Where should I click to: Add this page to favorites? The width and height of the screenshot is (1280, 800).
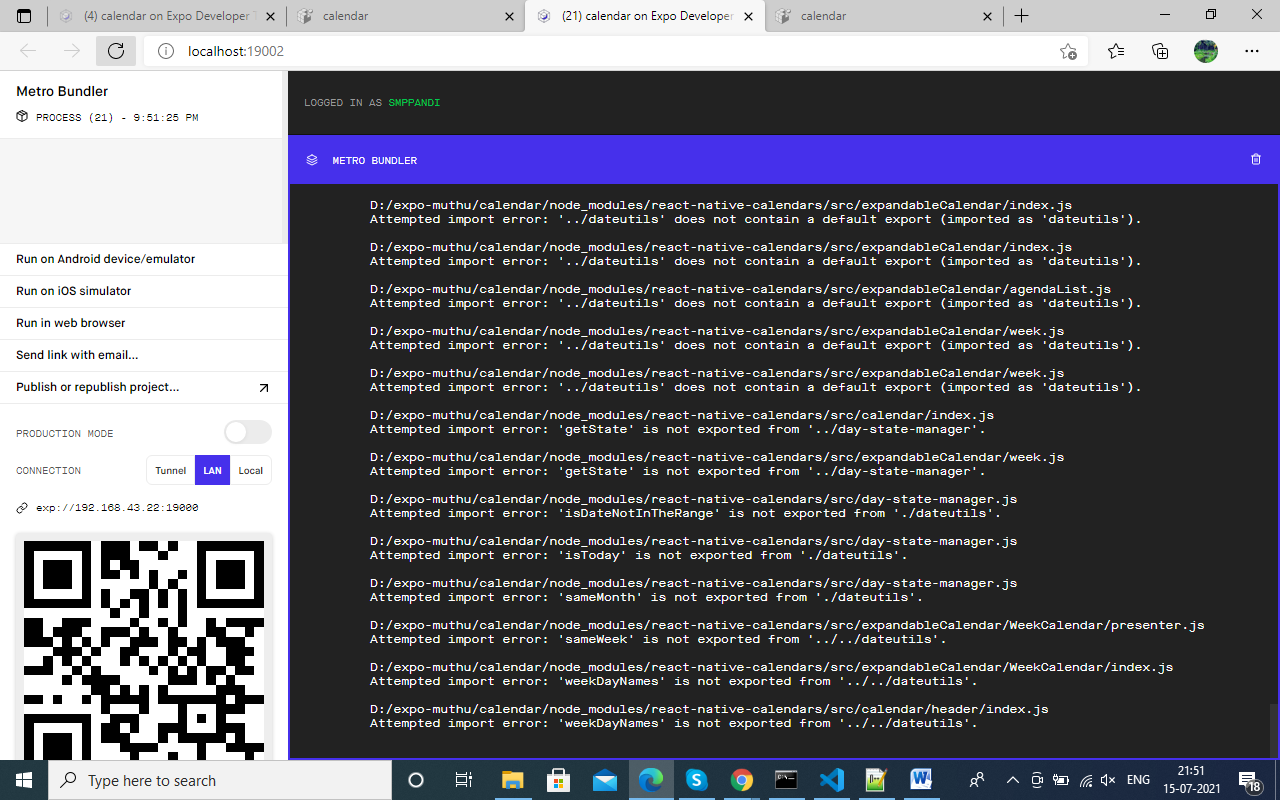tap(1068, 50)
